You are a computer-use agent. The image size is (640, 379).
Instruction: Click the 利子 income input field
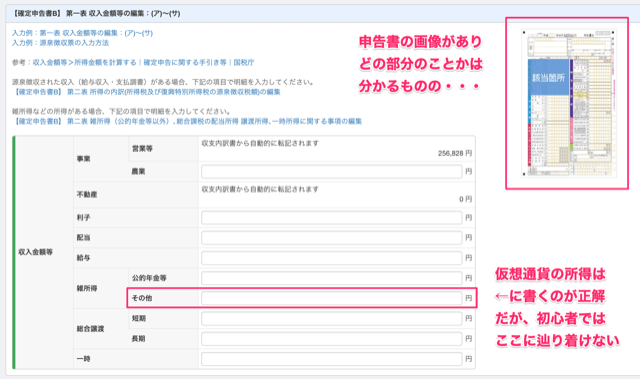[331, 218]
